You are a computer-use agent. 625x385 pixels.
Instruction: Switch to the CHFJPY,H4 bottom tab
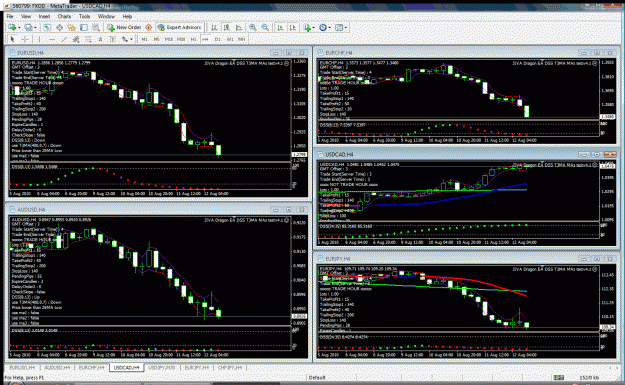pos(230,367)
